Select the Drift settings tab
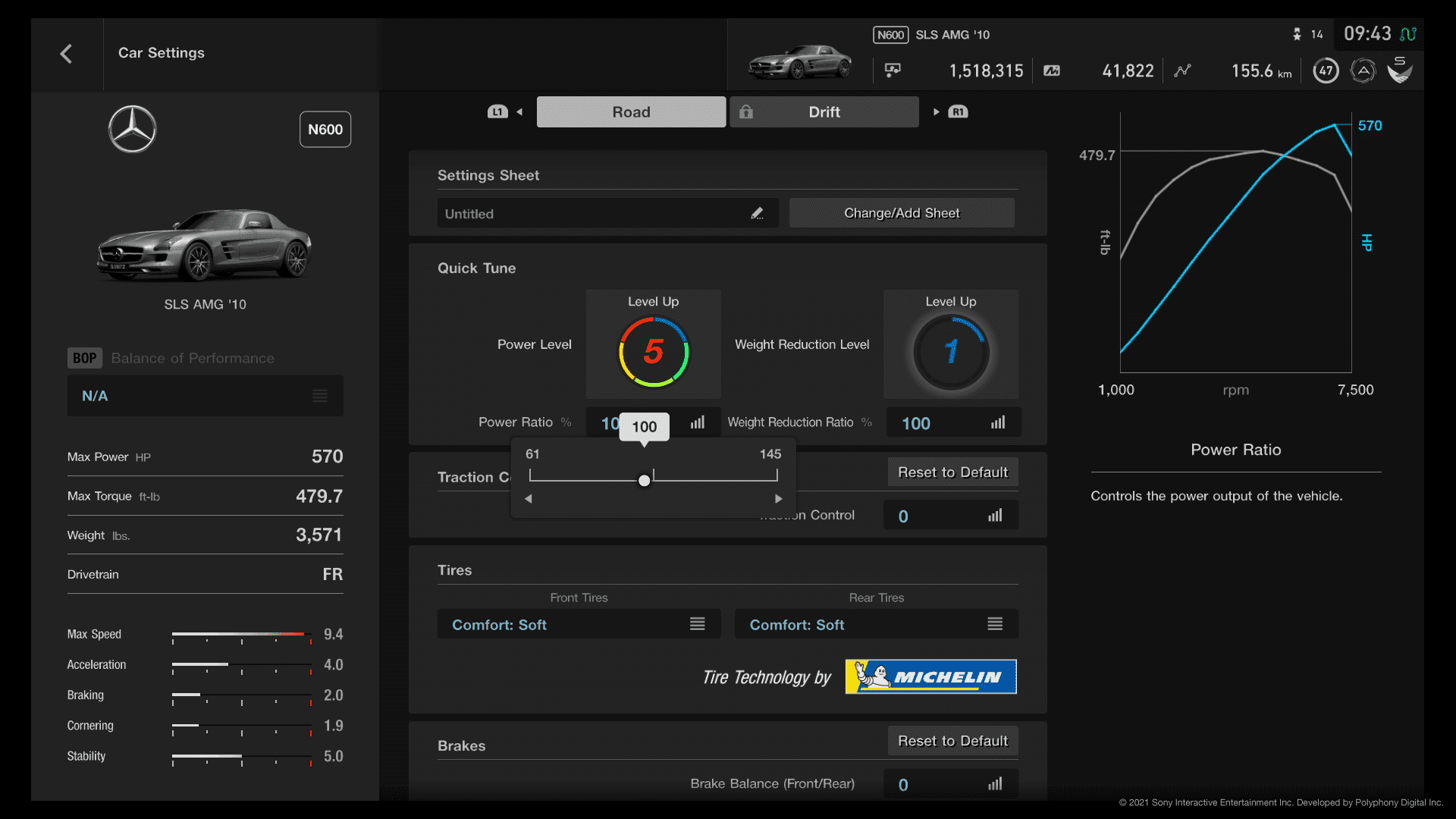The height and width of the screenshot is (819, 1456). pyautogui.click(x=824, y=112)
